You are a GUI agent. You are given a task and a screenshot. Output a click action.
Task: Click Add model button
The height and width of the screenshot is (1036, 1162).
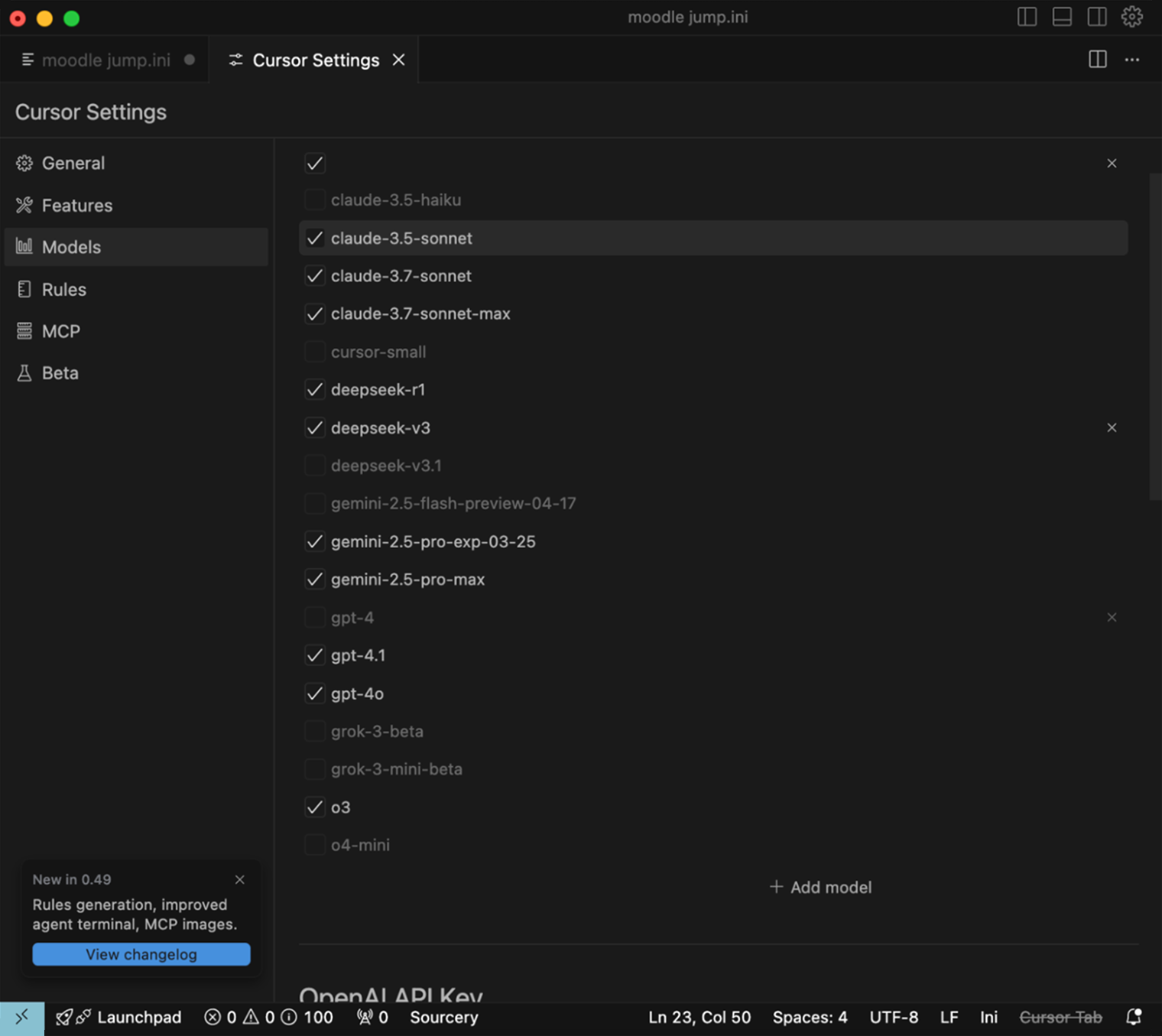tap(820, 887)
